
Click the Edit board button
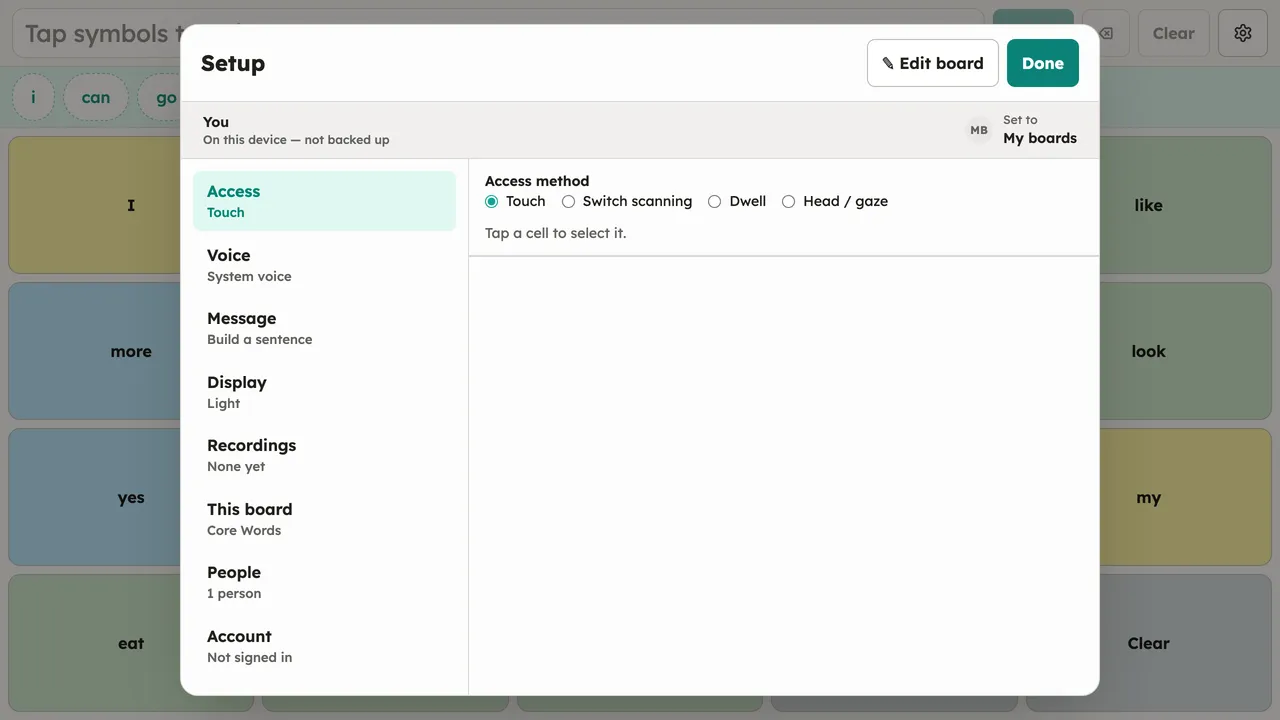point(933,63)
